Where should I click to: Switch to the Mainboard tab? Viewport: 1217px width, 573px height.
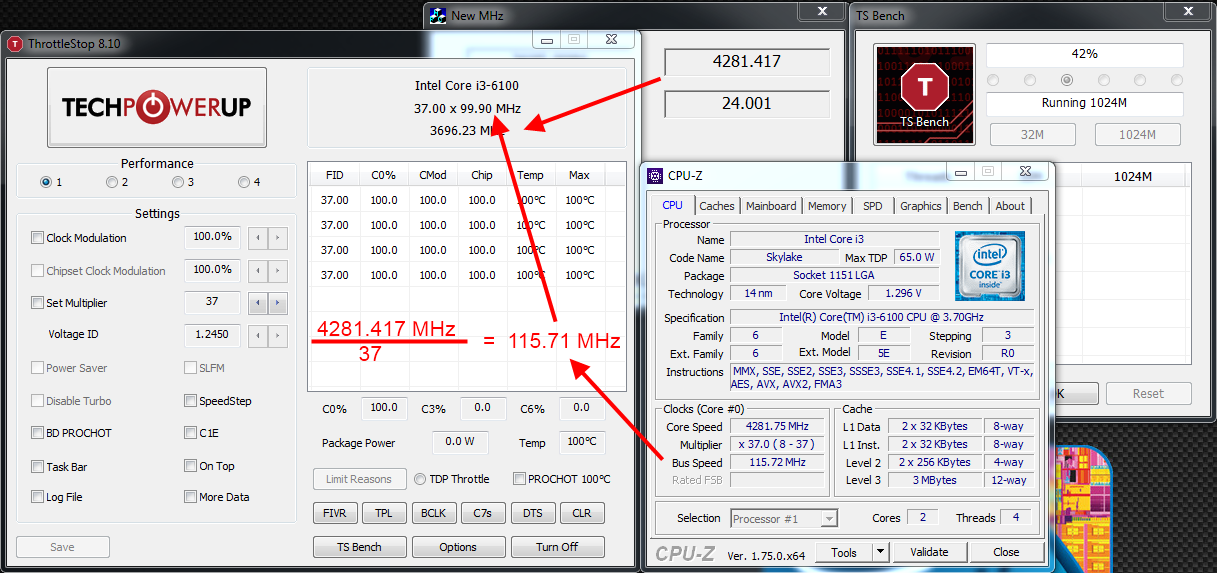(x=770, y=206)
